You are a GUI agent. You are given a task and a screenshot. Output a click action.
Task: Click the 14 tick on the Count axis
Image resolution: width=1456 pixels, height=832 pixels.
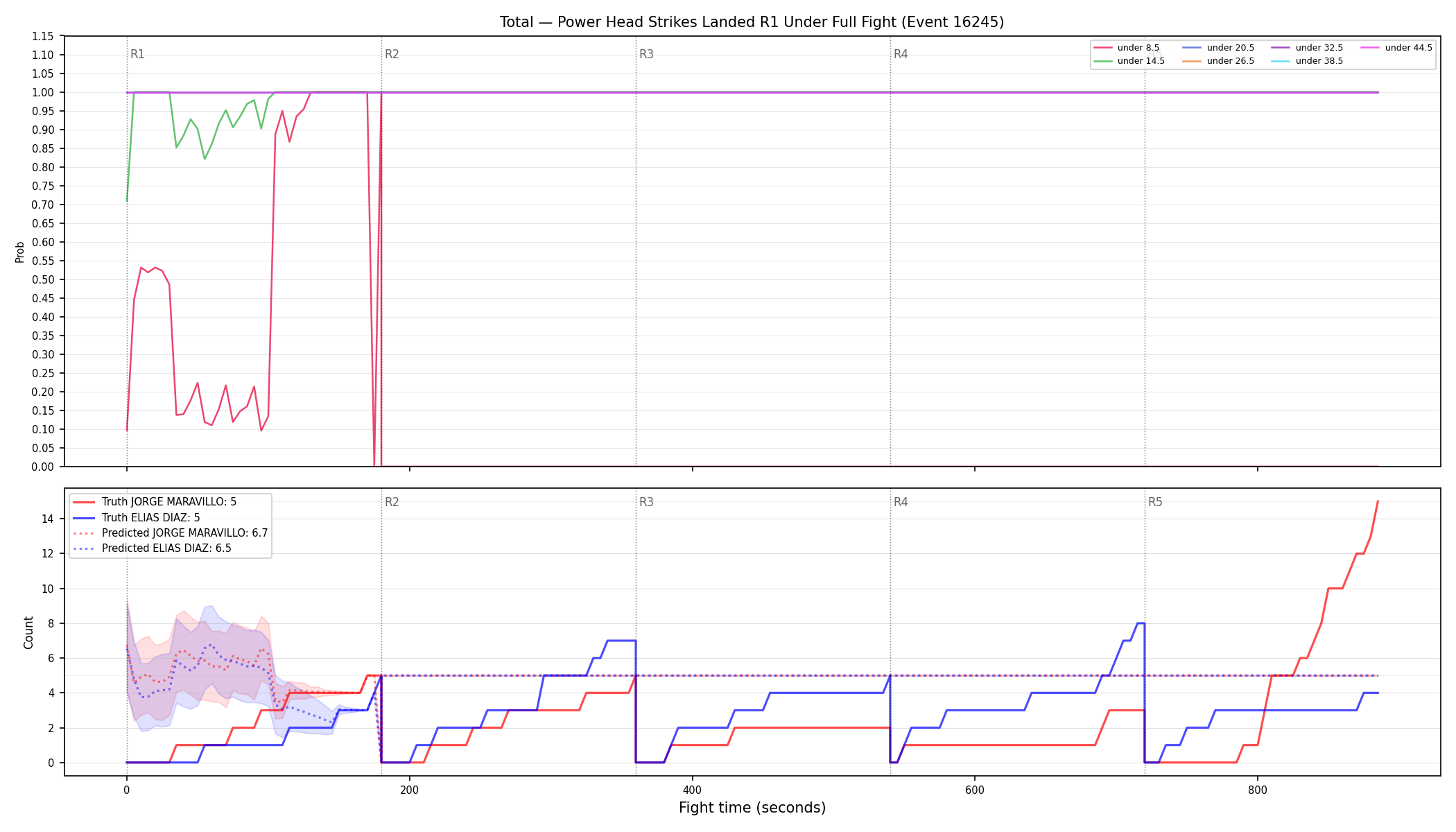point(48,519)
